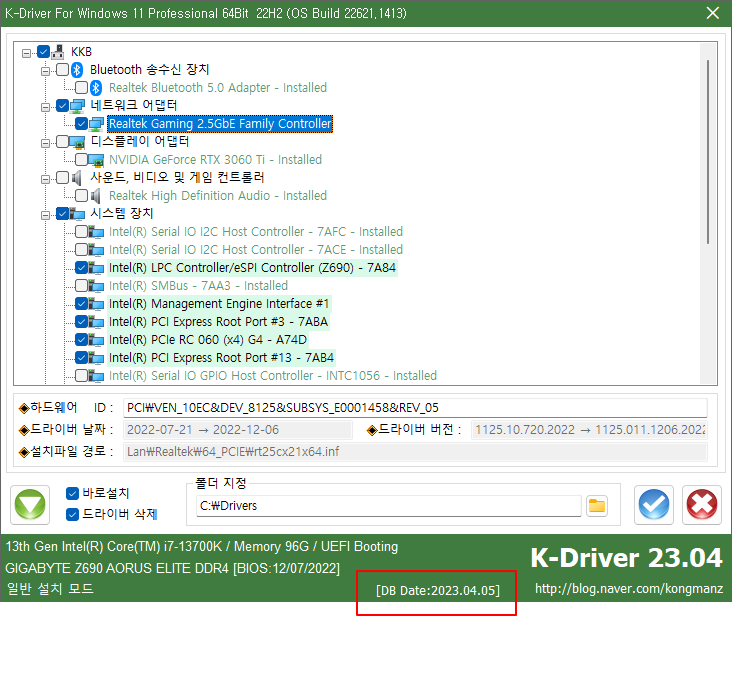Uncheck the 시스템 장치 checkbox
The image size is (732, 698).
(63, 214)
